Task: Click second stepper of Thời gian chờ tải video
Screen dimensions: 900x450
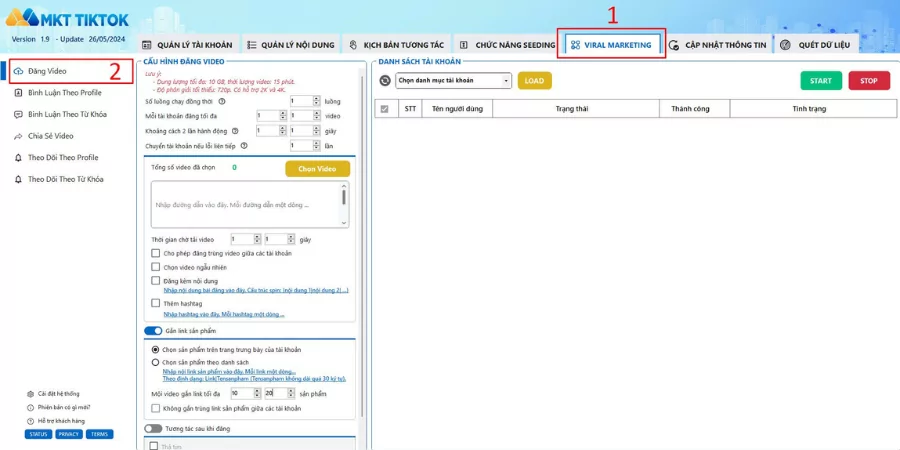Action: click(x=291, y=239)
